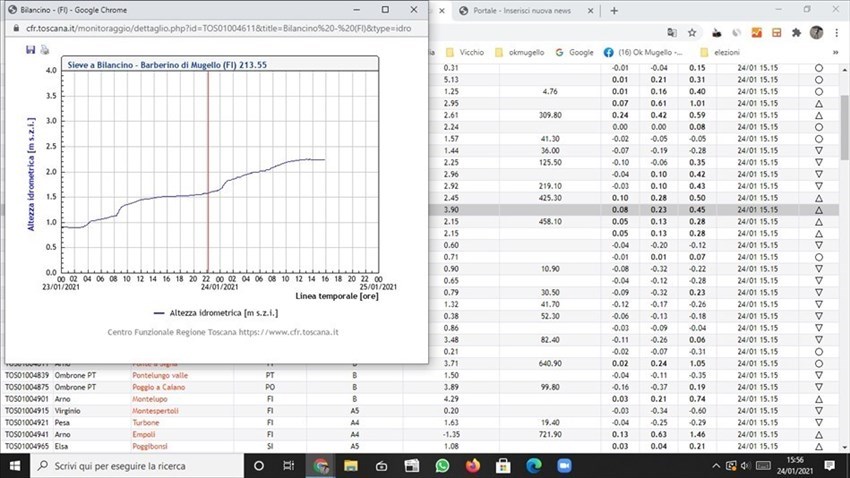
Task: Click the Chrome icon in the taskbar
Action: tap(321, 466)
